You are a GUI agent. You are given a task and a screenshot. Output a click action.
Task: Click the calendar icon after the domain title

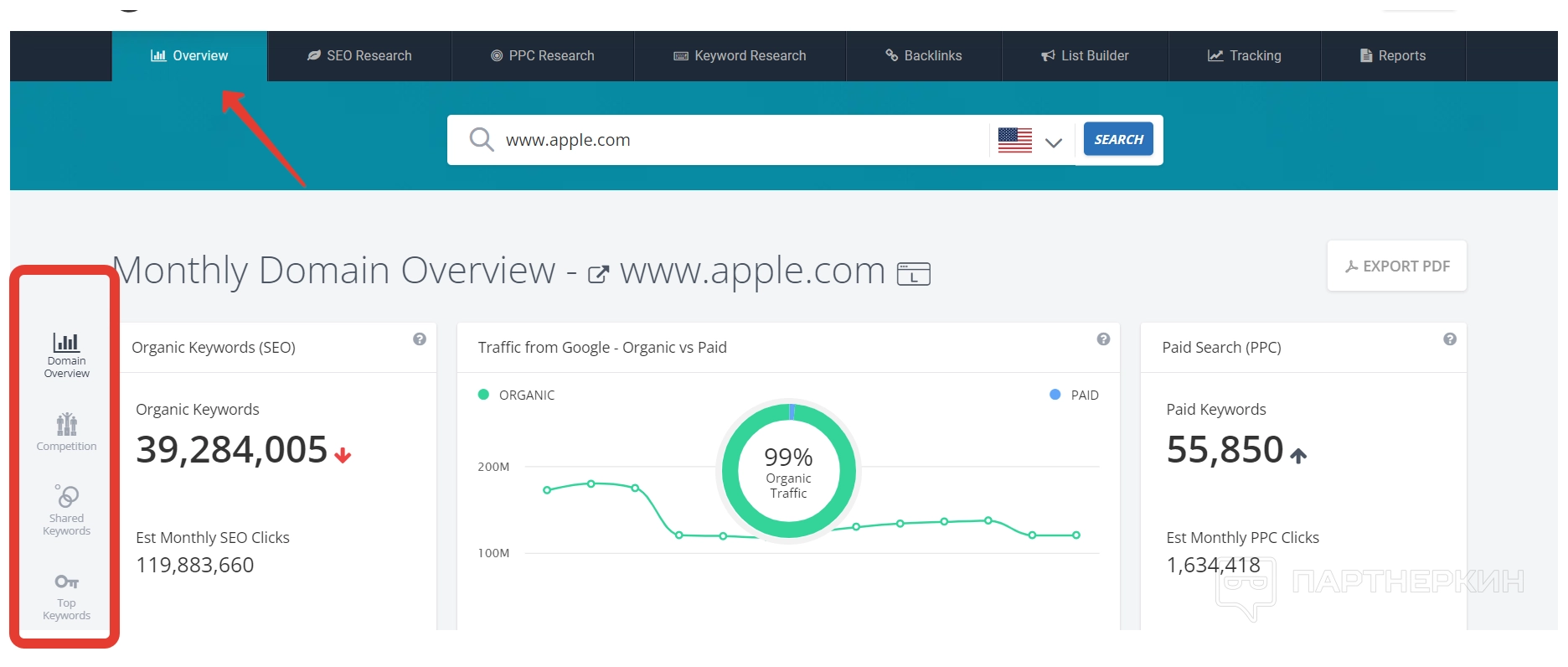pyautogui.click(x=914, y=274)
